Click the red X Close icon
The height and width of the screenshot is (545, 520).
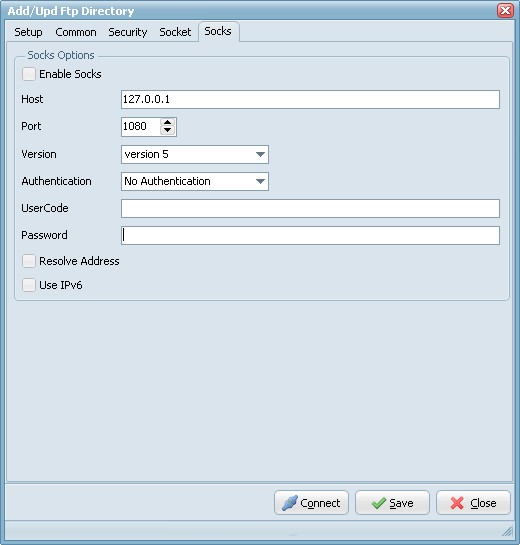(457, 503)
